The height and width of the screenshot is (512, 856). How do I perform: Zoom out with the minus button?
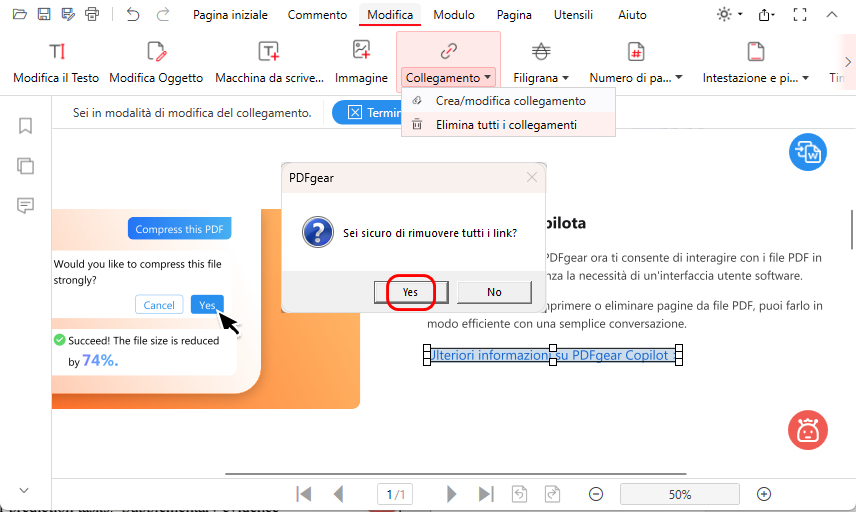pyautogui.click(x=596, y=494)
